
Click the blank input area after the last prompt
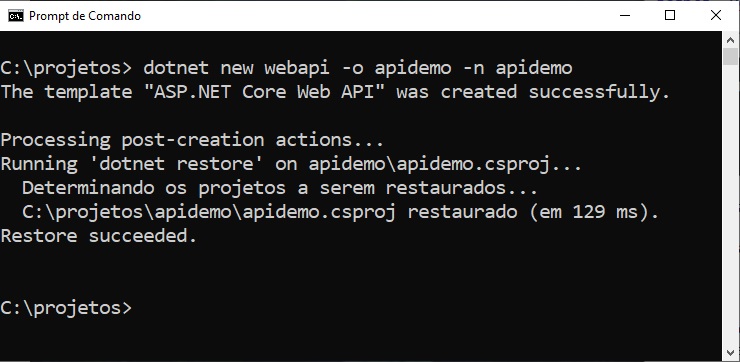click(x=425, y=308)
